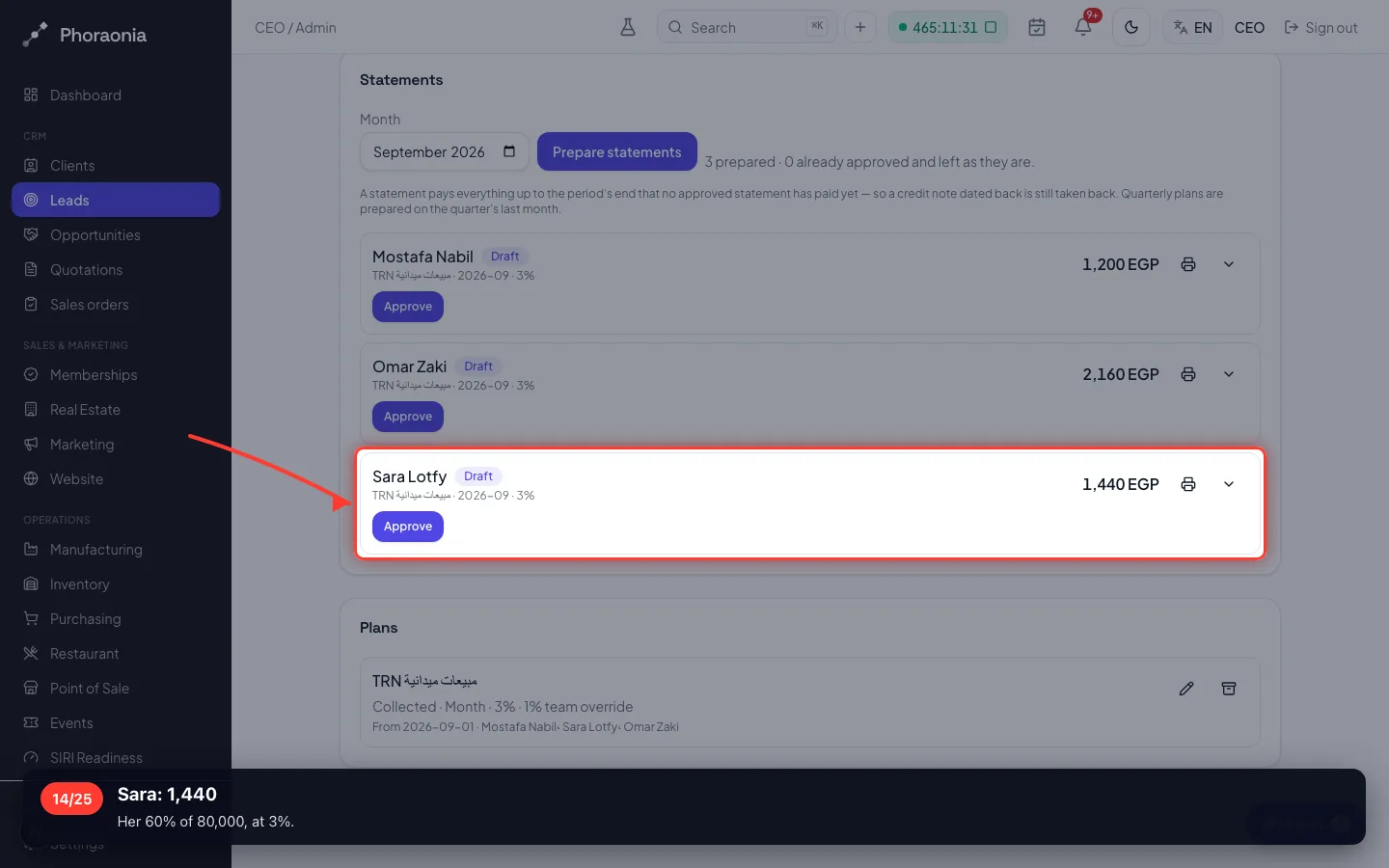Click the Phoraonia logo

pos(85,35)
